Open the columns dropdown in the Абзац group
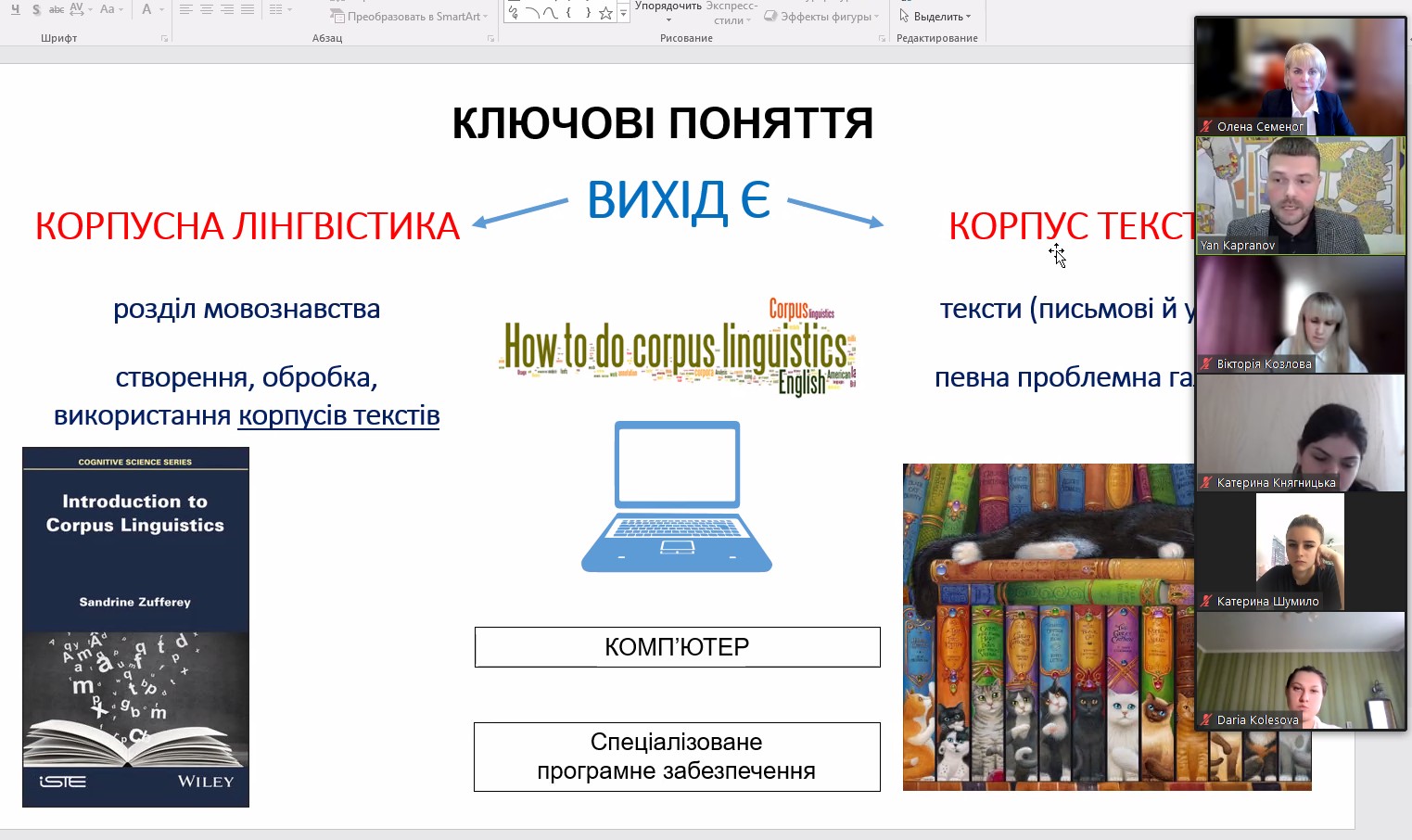The image size is (1412, 840). pyautogui.click(x=280, y=9)
